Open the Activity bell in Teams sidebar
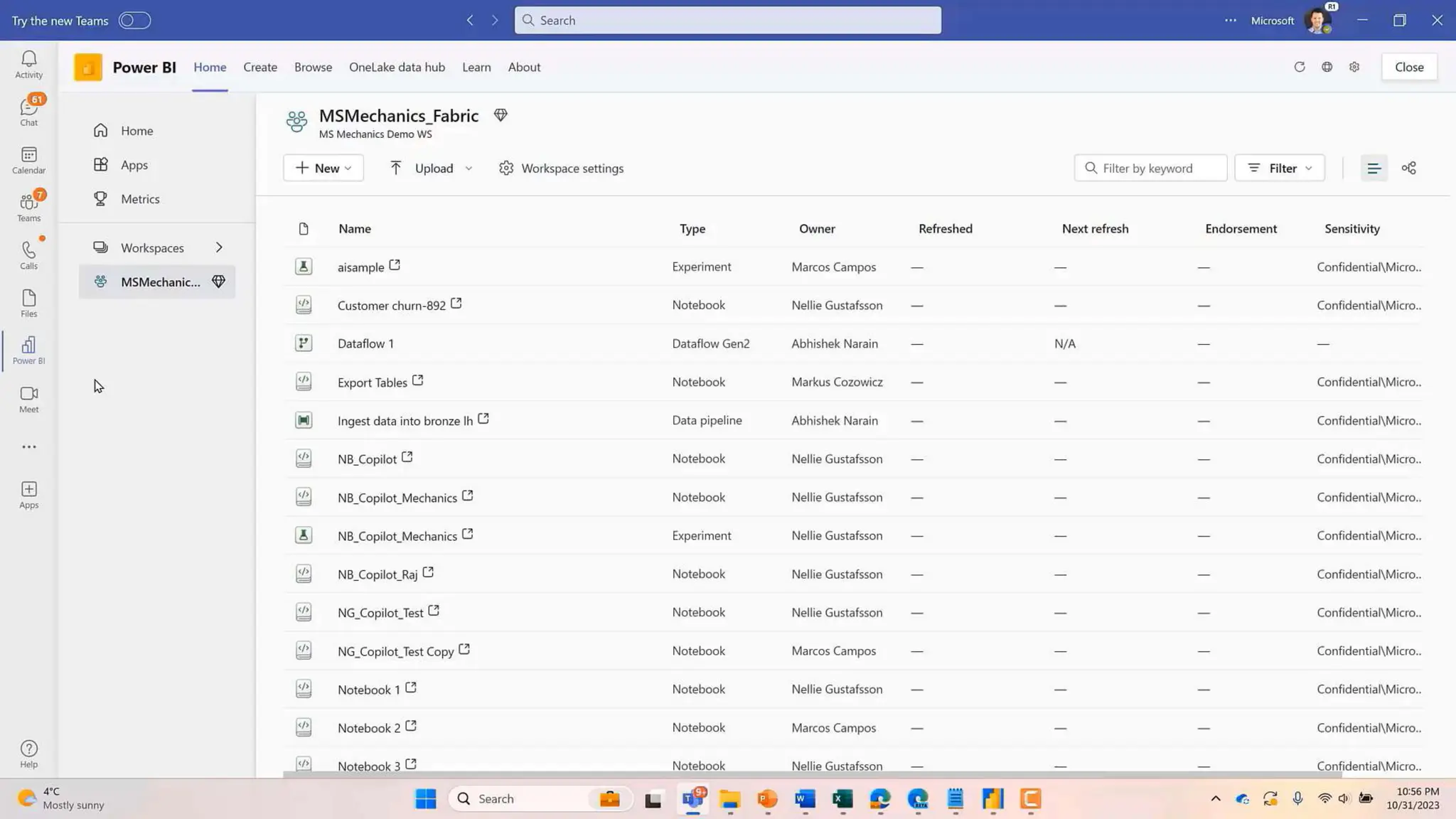This screenshot has height=819, width=1456. [x=28, y=64]
